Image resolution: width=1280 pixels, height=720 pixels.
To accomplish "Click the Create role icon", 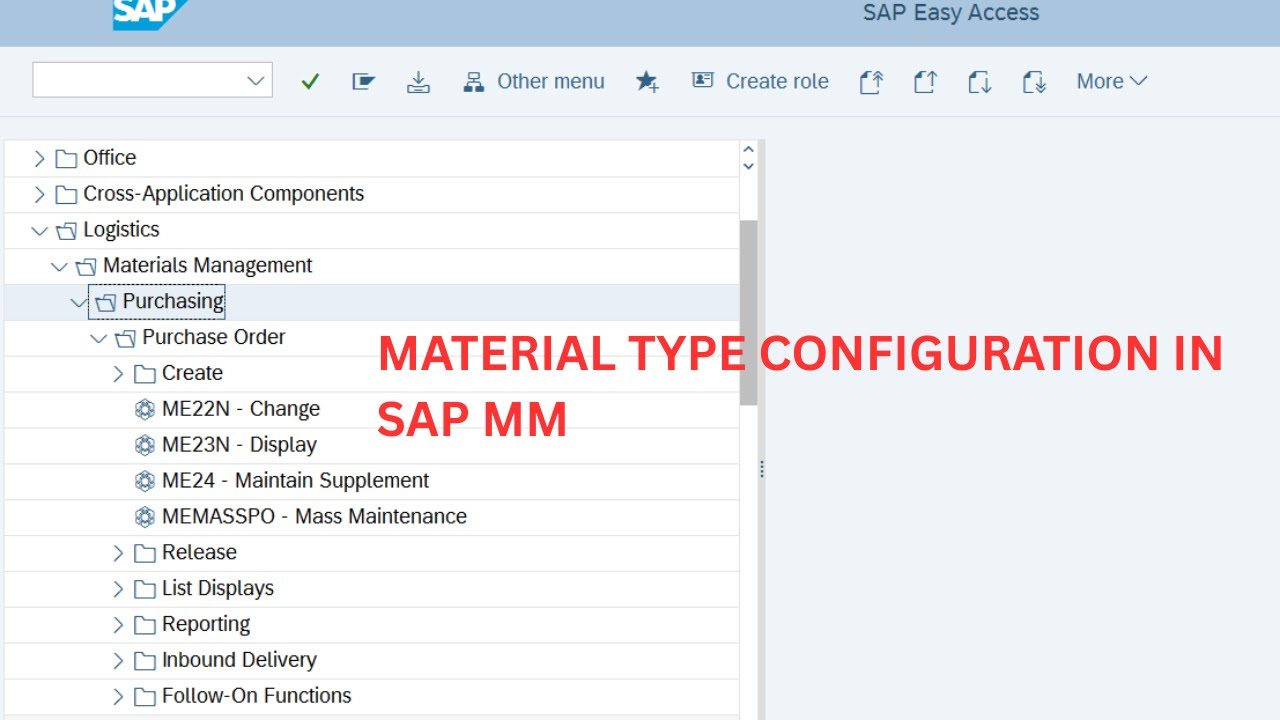I will pyautogui.click(x=703, y=81).
